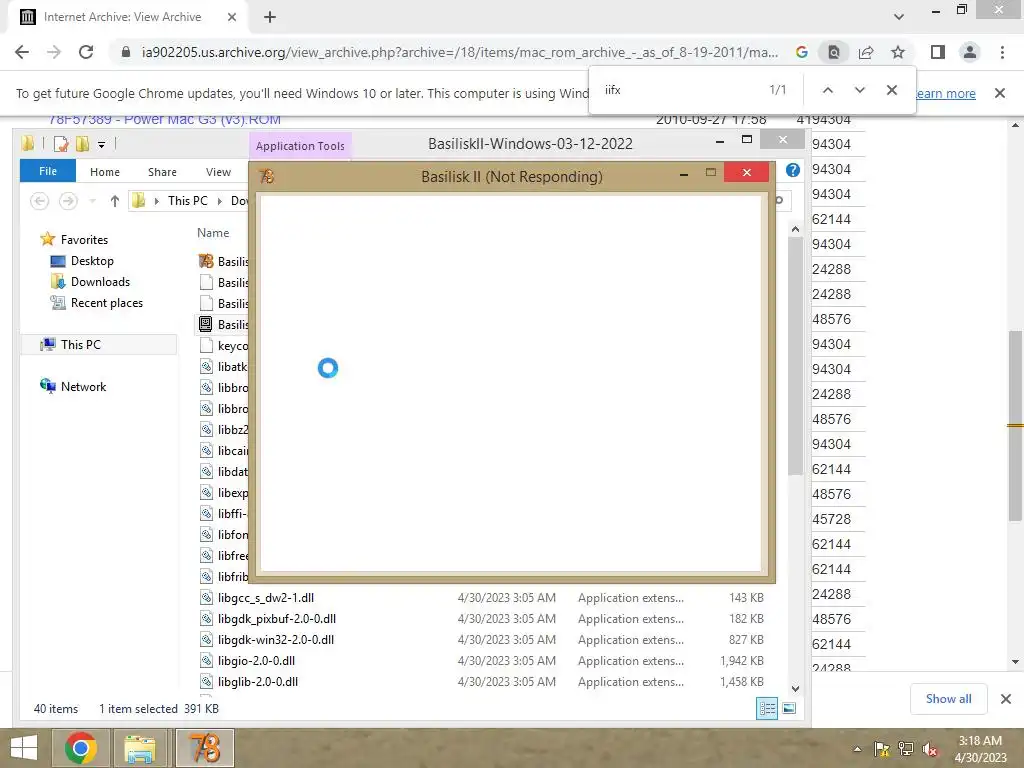Click Explorer file list scroll up arrow
The width and height of the screenshot is (1024, 768).
point(795,229)
